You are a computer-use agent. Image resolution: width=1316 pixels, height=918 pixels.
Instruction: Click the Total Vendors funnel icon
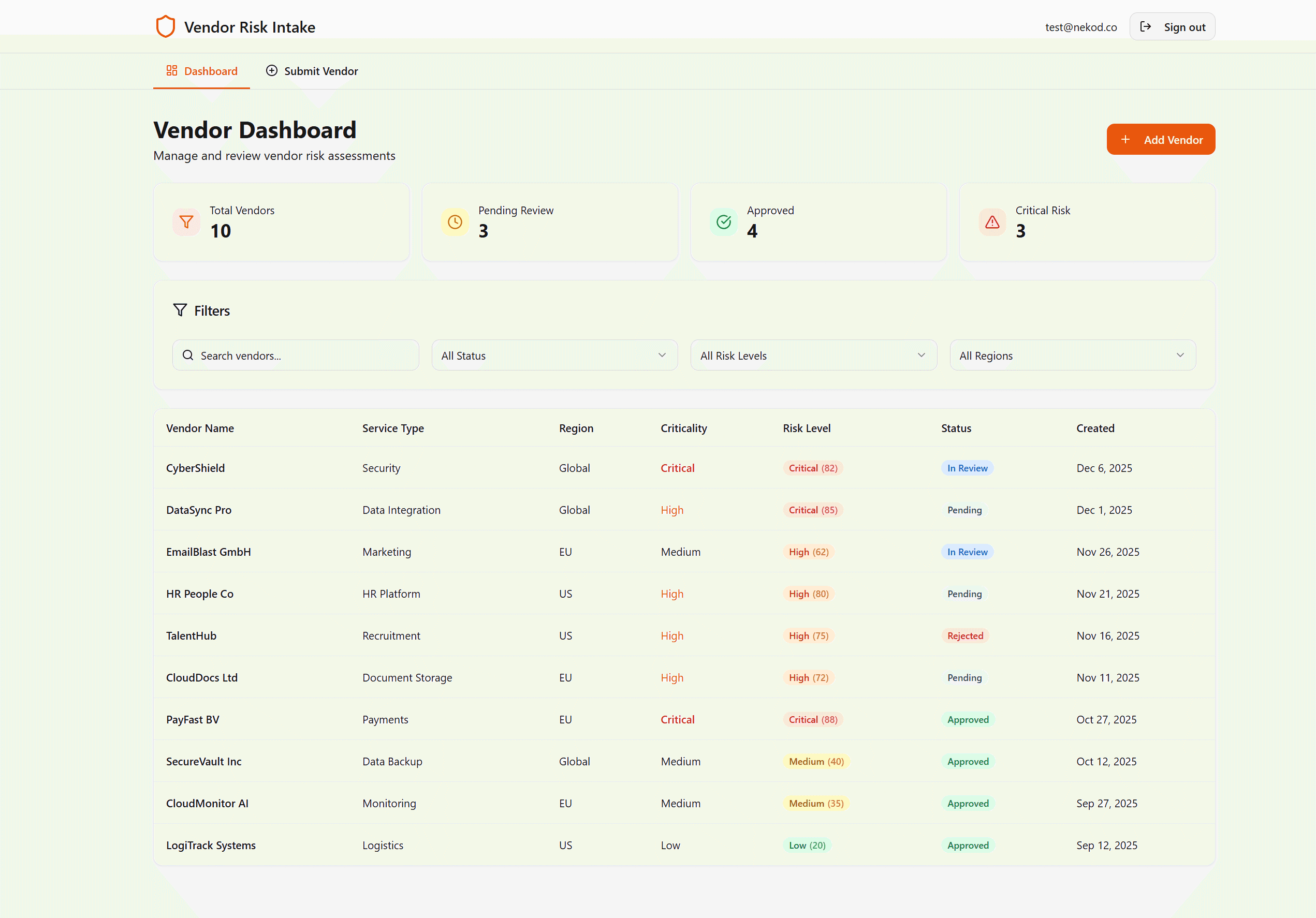pyautogui.click(x=186, y=222)
